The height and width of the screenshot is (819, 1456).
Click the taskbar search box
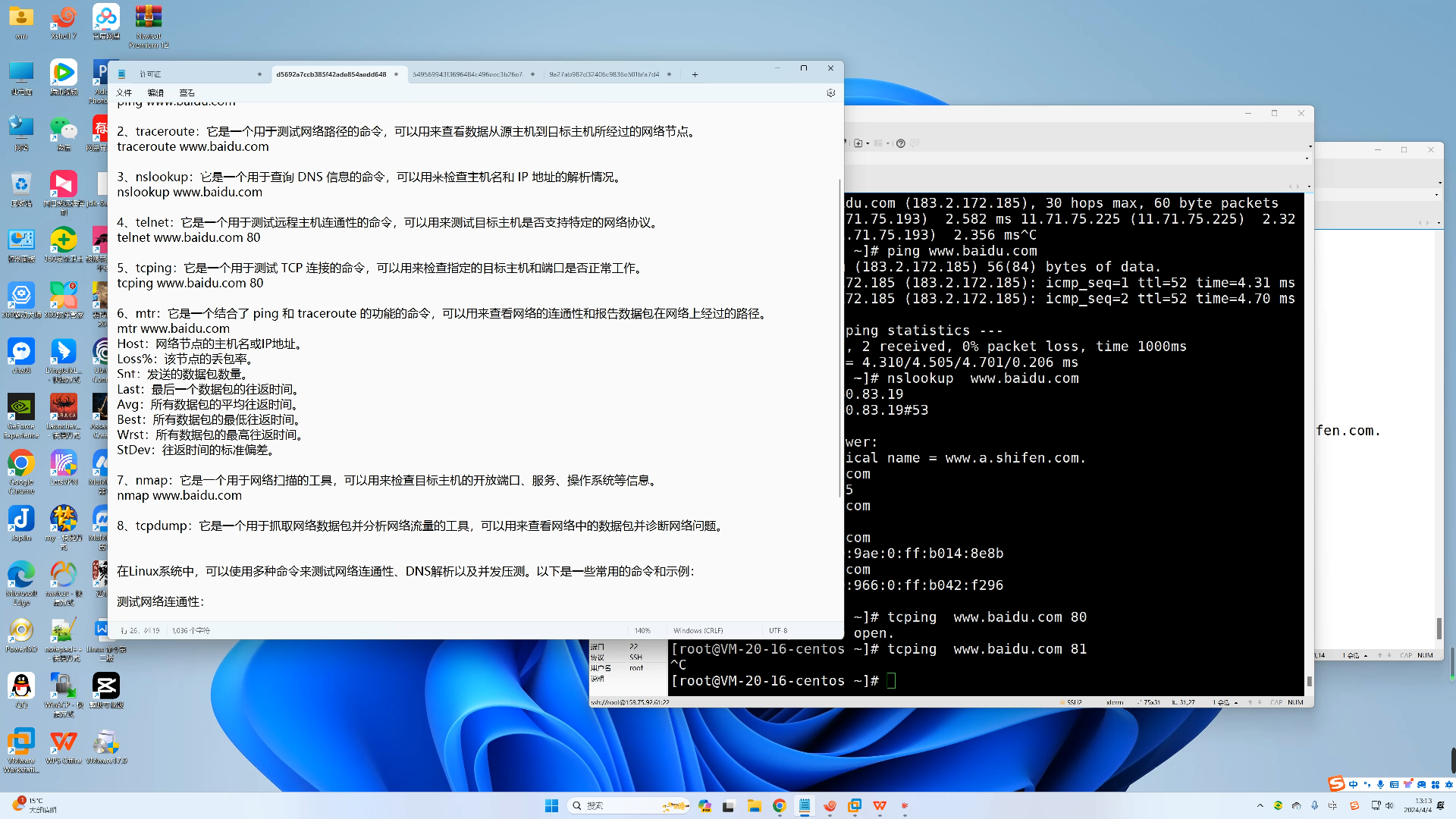(629, 805)
